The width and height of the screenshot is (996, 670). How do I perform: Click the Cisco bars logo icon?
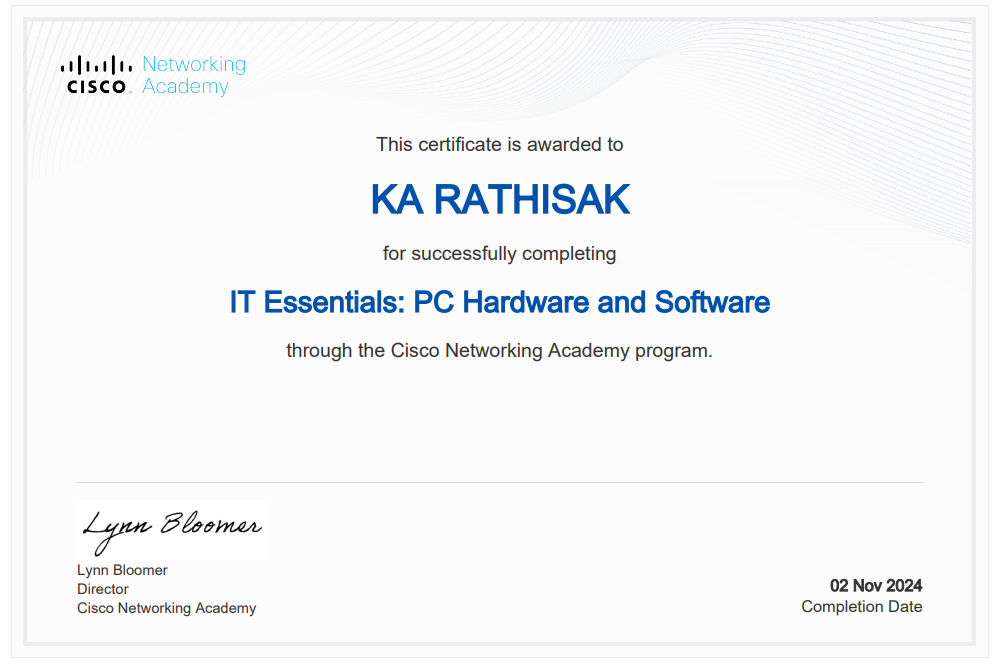click(x=97, y=75)
